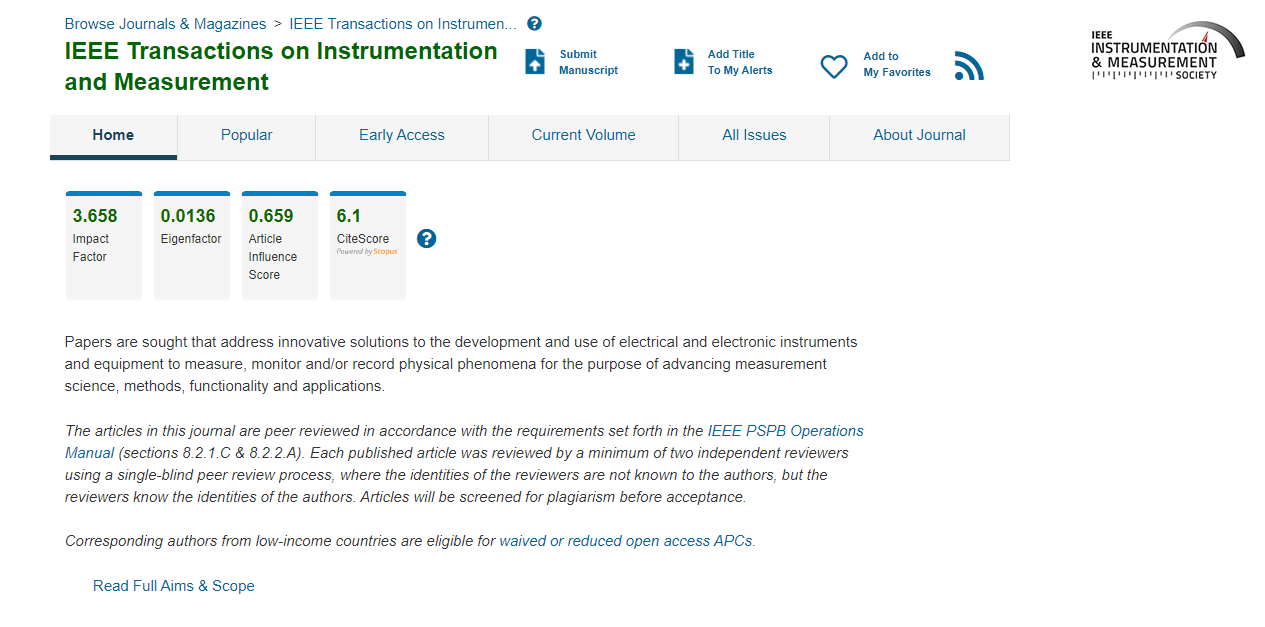Go to the All Issues tab
1265x627 pixels.
(x=754, y=136)
